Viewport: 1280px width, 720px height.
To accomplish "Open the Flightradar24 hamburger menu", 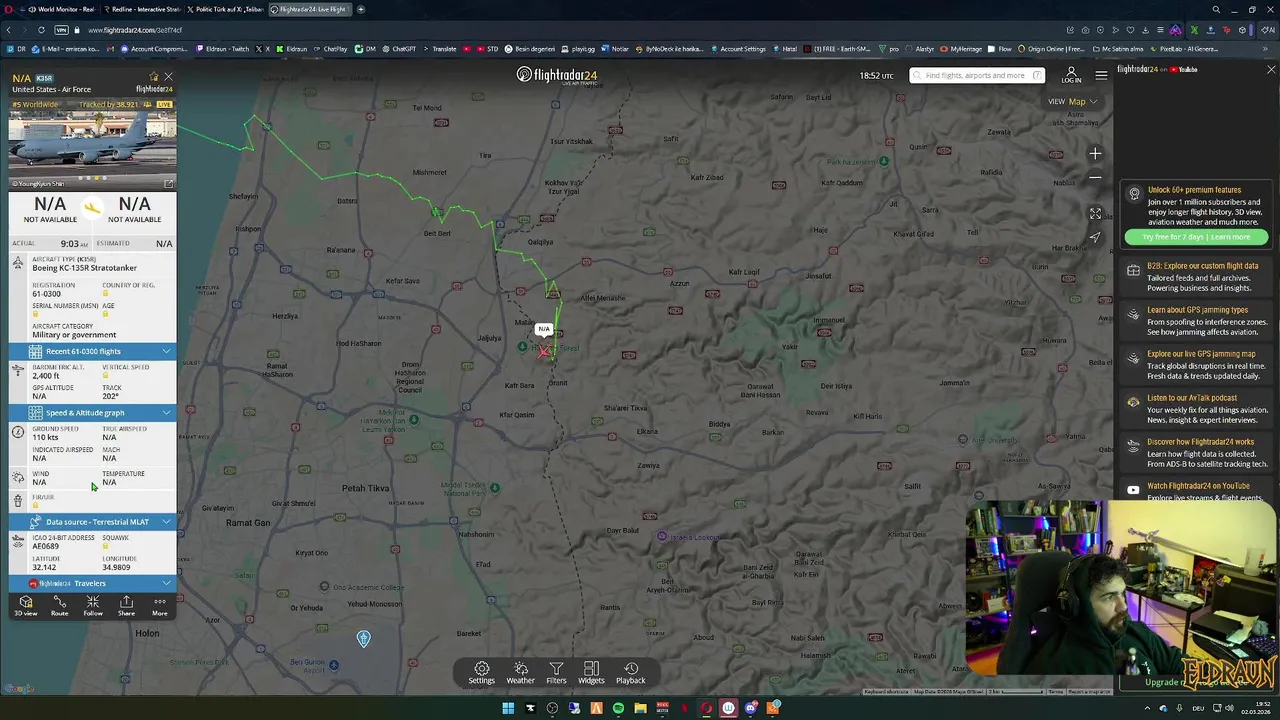I will (1101, 75).
